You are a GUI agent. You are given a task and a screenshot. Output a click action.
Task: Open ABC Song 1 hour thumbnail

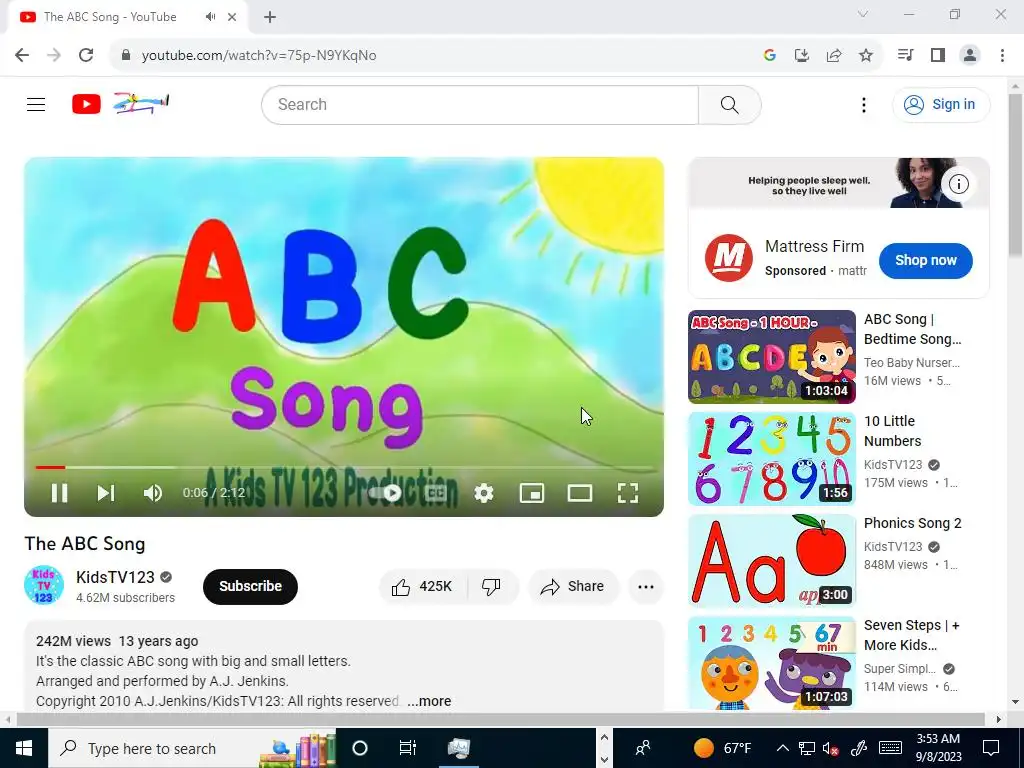point(771,357)
